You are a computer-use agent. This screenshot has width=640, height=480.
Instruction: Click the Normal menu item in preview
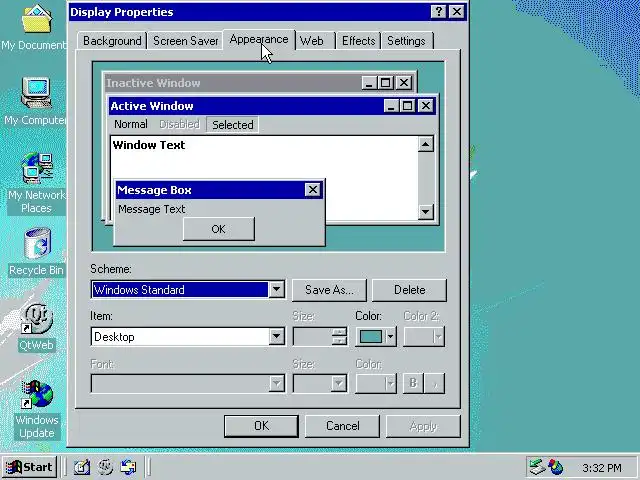pos(131,124)
